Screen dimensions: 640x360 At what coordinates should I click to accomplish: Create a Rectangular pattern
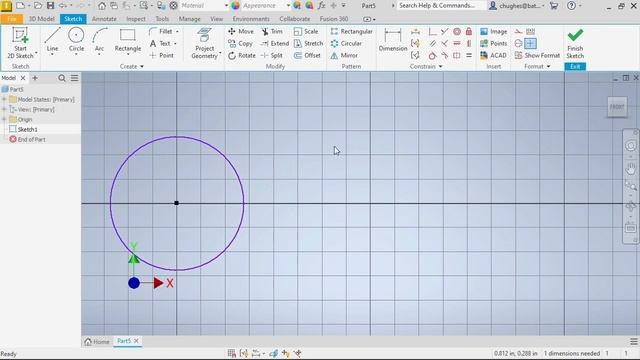pos(351,31)
